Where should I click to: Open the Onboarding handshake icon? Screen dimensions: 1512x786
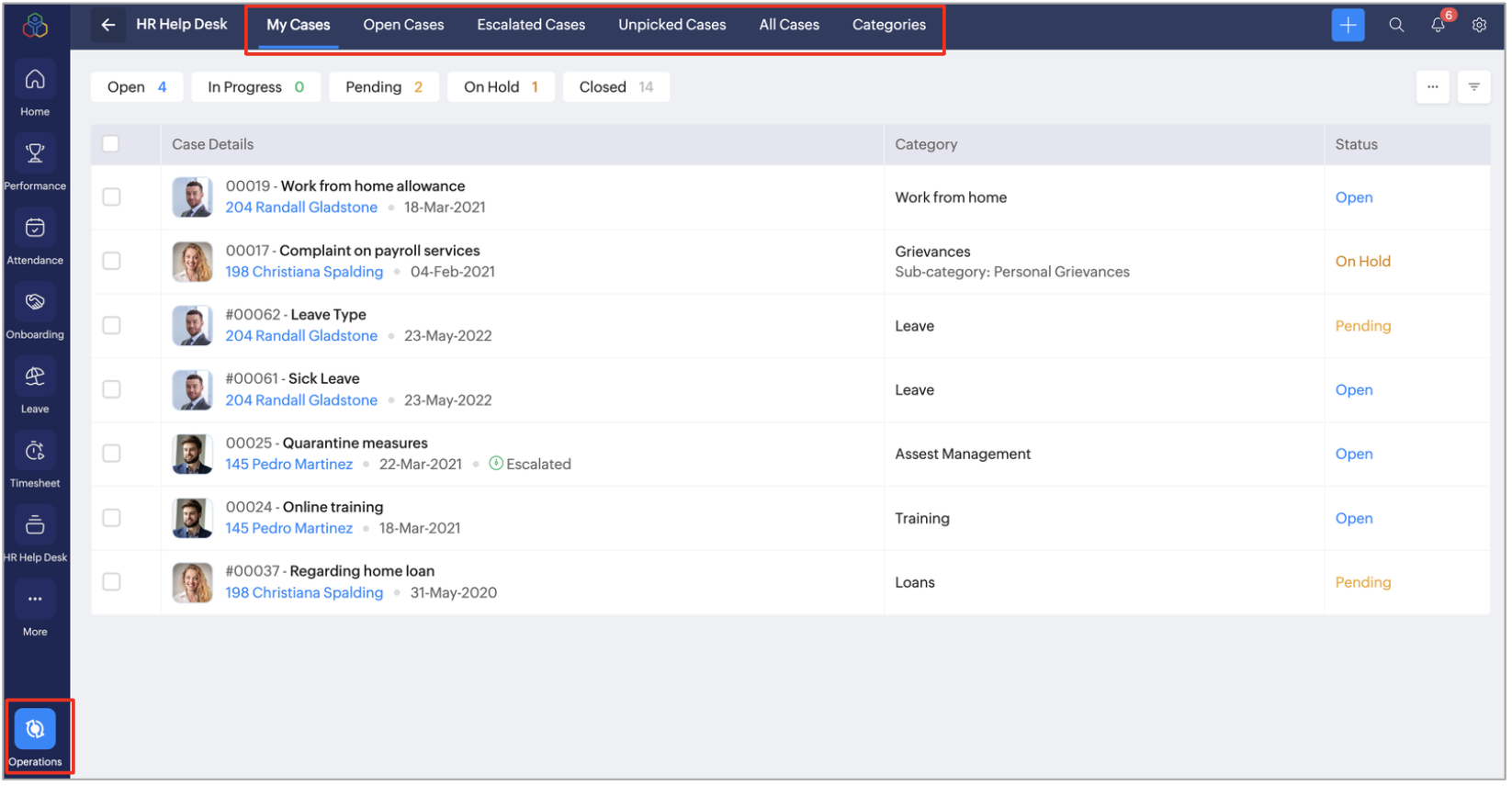pyautogui.click(x=35, y=303)
